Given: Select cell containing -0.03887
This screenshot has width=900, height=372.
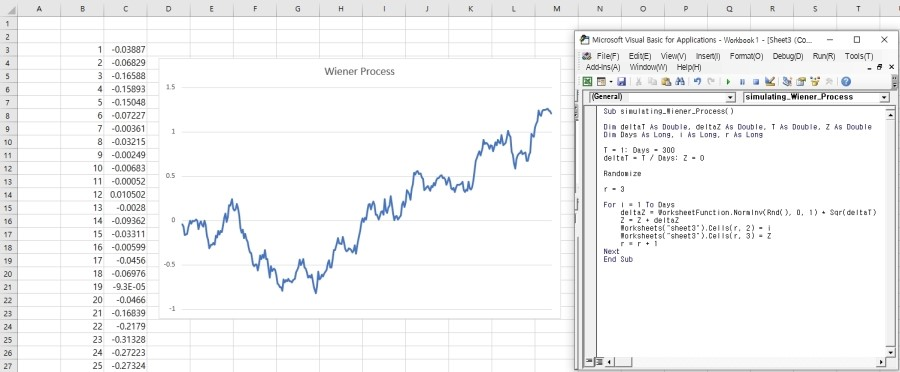Looking at the screenshot, I should point(125,49).
